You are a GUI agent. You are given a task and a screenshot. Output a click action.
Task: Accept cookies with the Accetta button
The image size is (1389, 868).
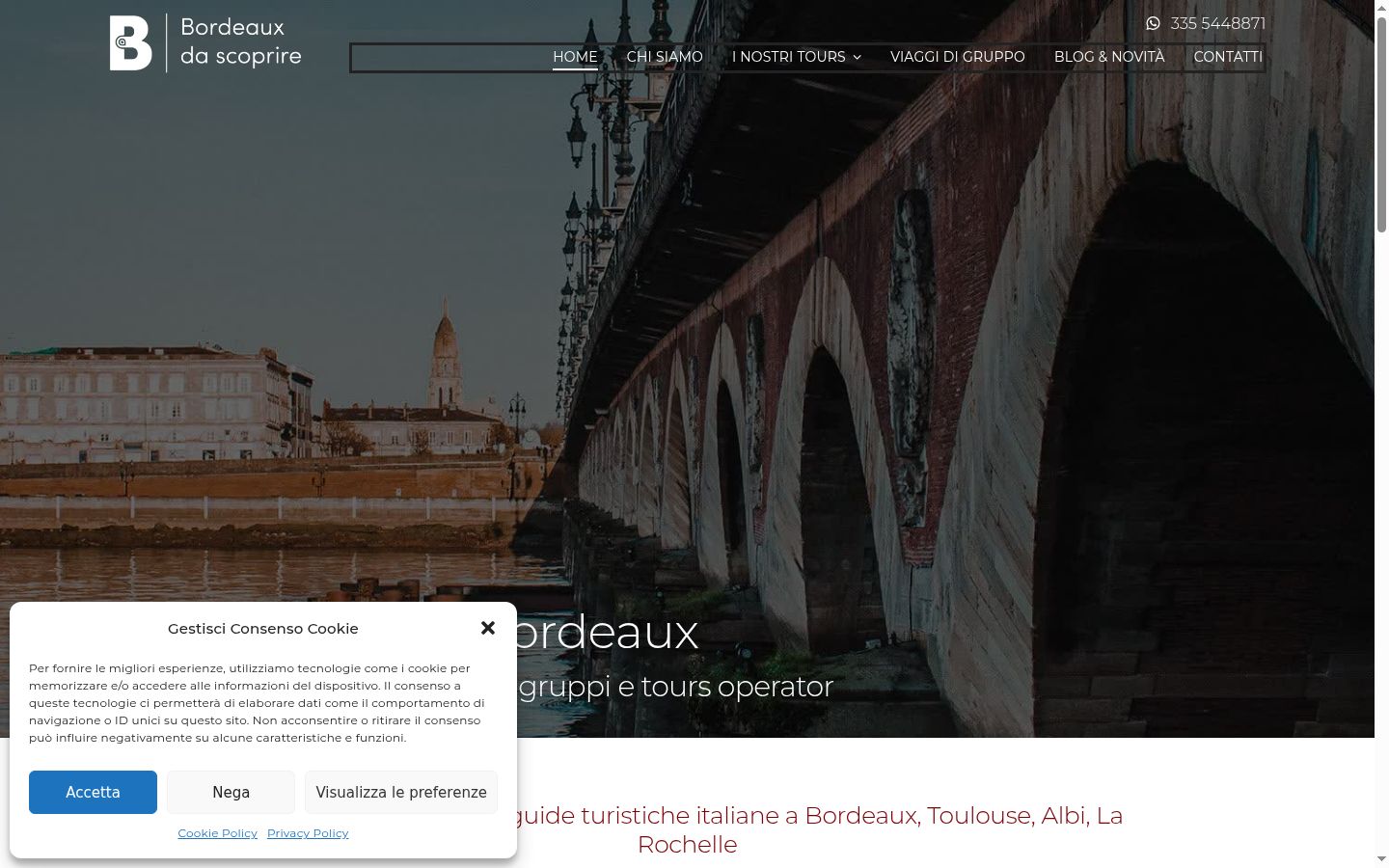pos(93,792)
